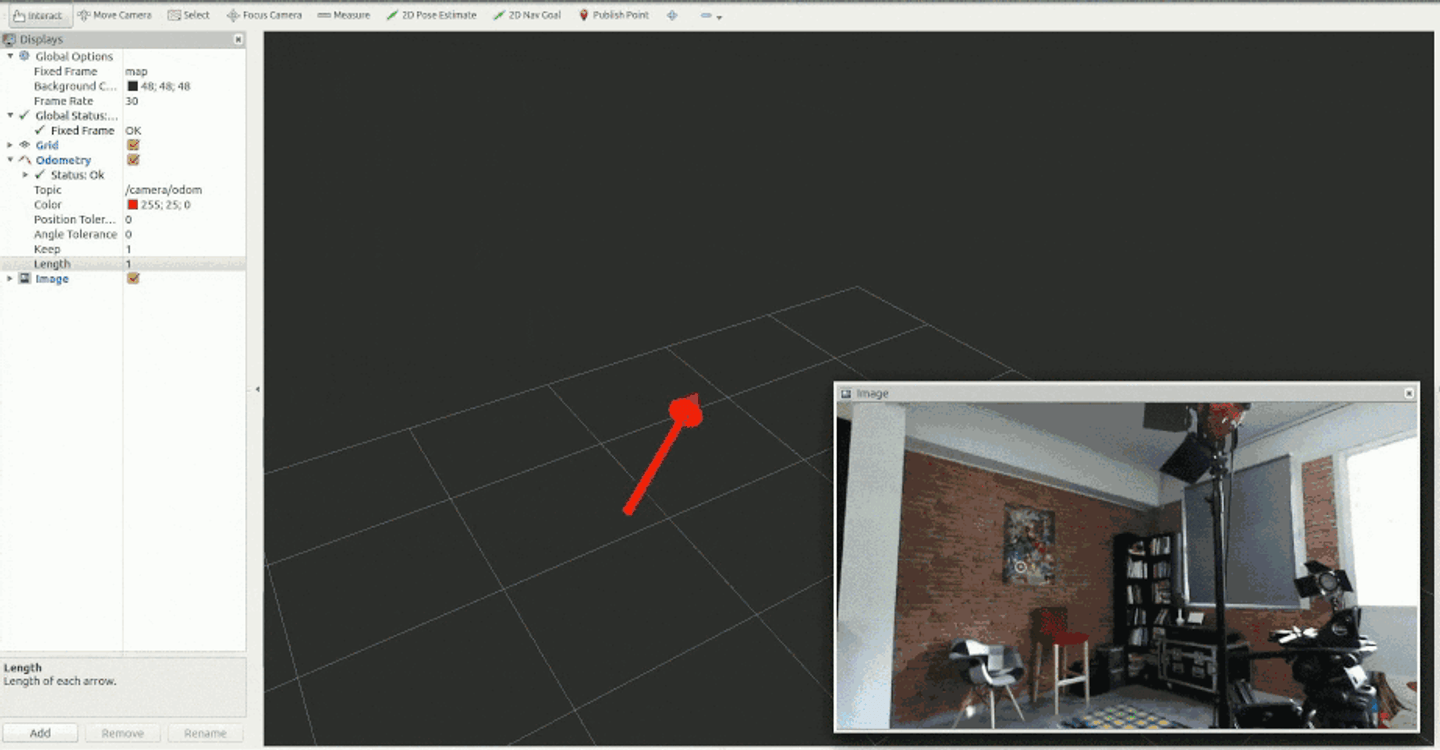Viewport: 1440px width, 750px height.
Task: Activate the 2D Nav Goal tool
Action: coord(527,15)
